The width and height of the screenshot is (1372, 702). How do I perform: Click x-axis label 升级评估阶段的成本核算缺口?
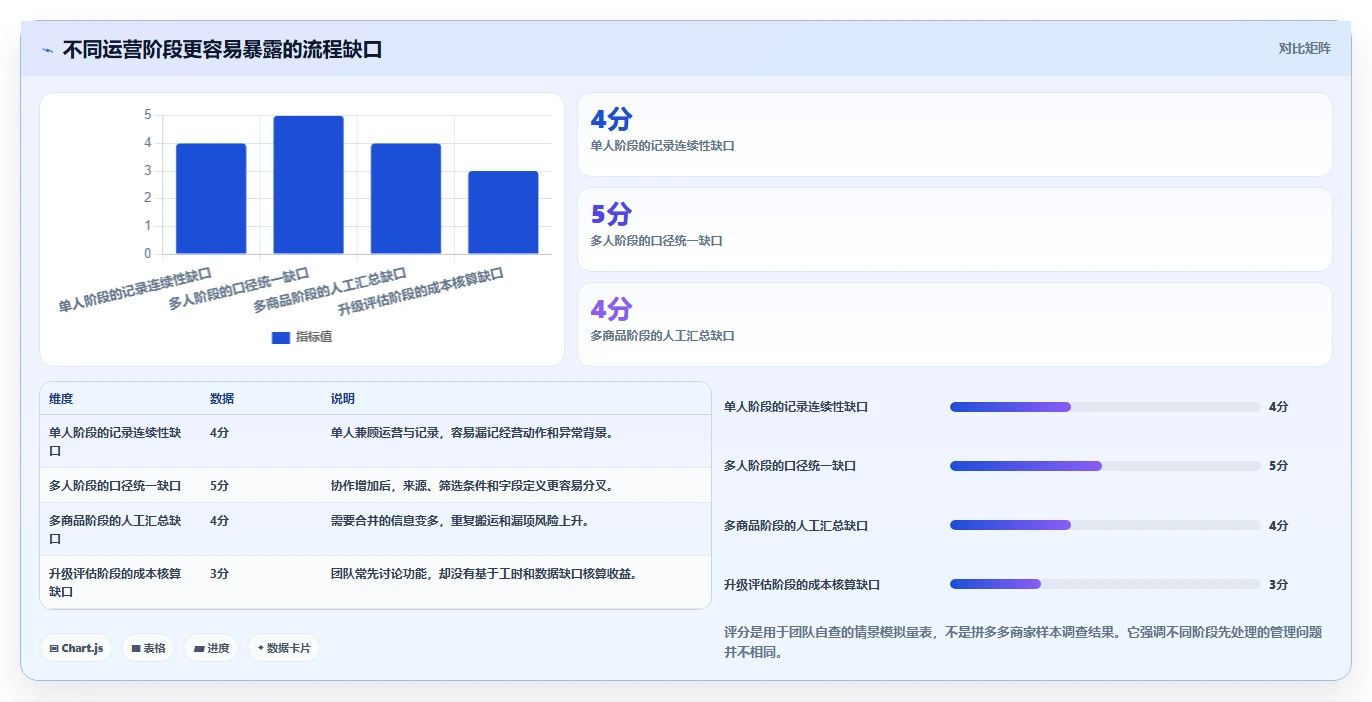(x=420, y=291)
